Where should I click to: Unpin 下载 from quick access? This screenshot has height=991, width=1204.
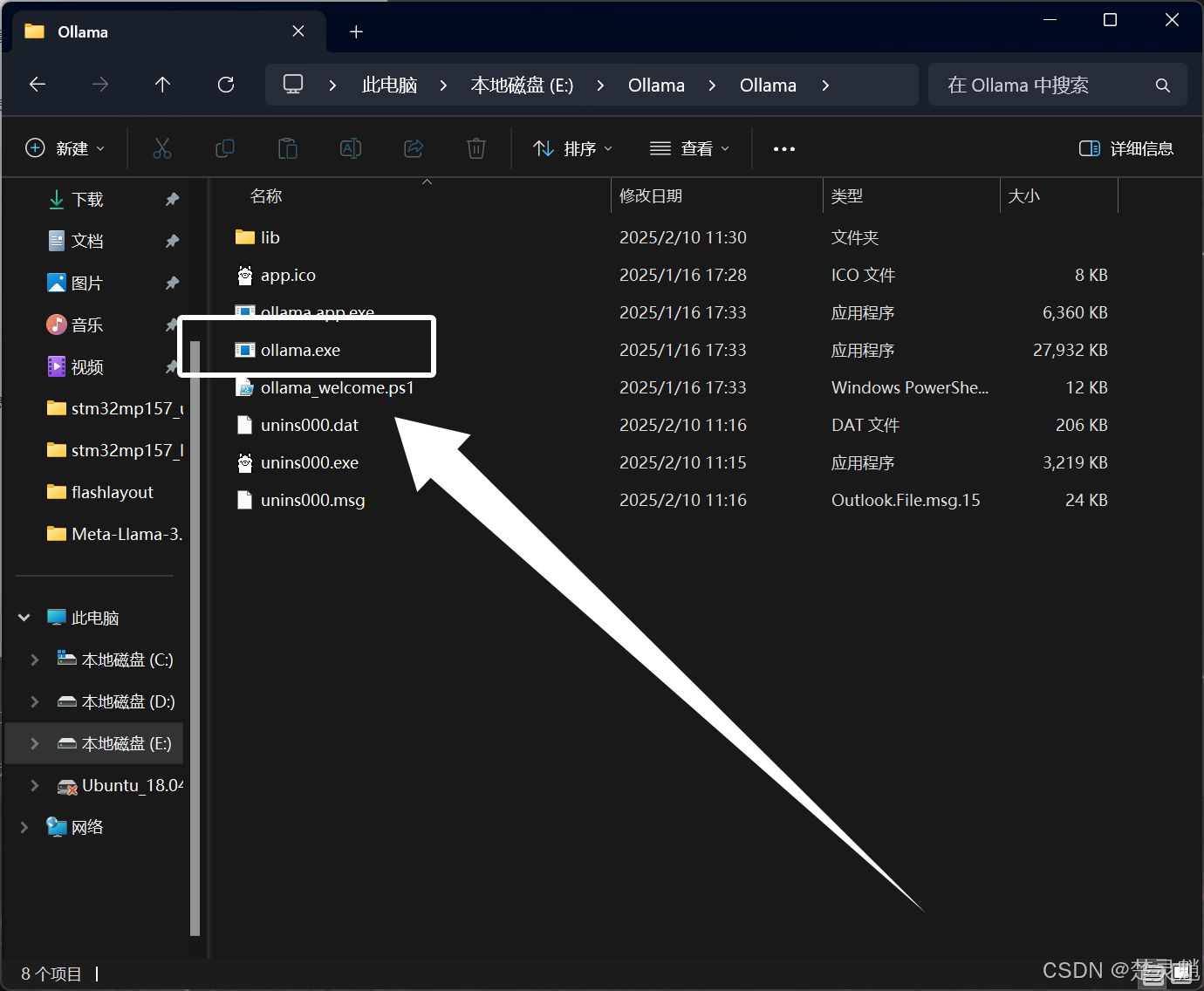coord(172,199)
